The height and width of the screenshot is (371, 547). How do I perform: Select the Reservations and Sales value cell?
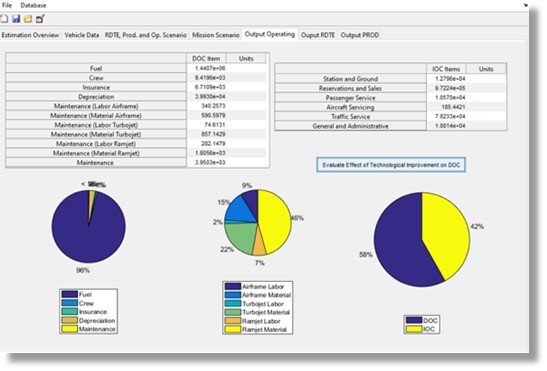point(447,88)
